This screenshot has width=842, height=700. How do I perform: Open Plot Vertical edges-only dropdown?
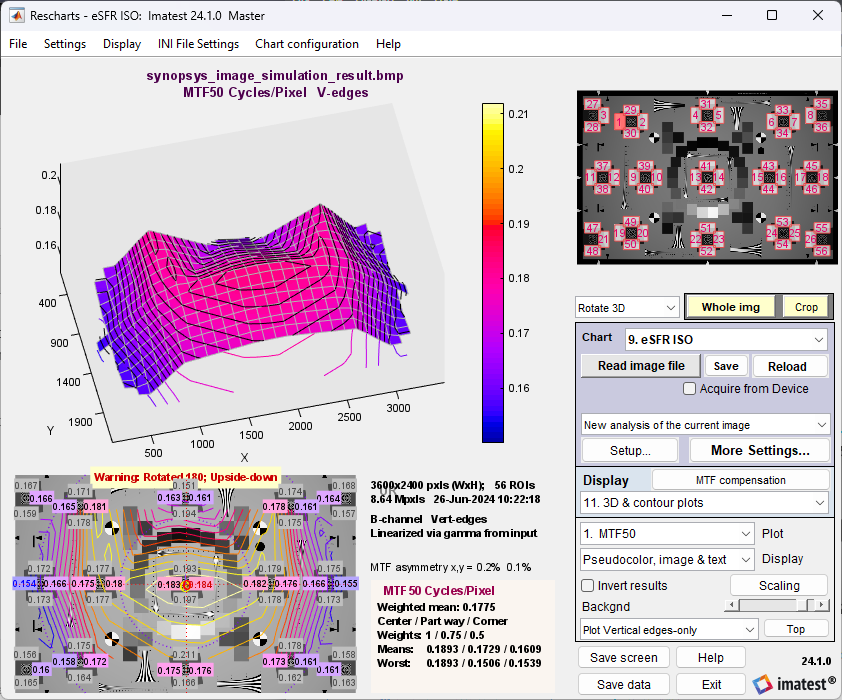pos(669,630)
